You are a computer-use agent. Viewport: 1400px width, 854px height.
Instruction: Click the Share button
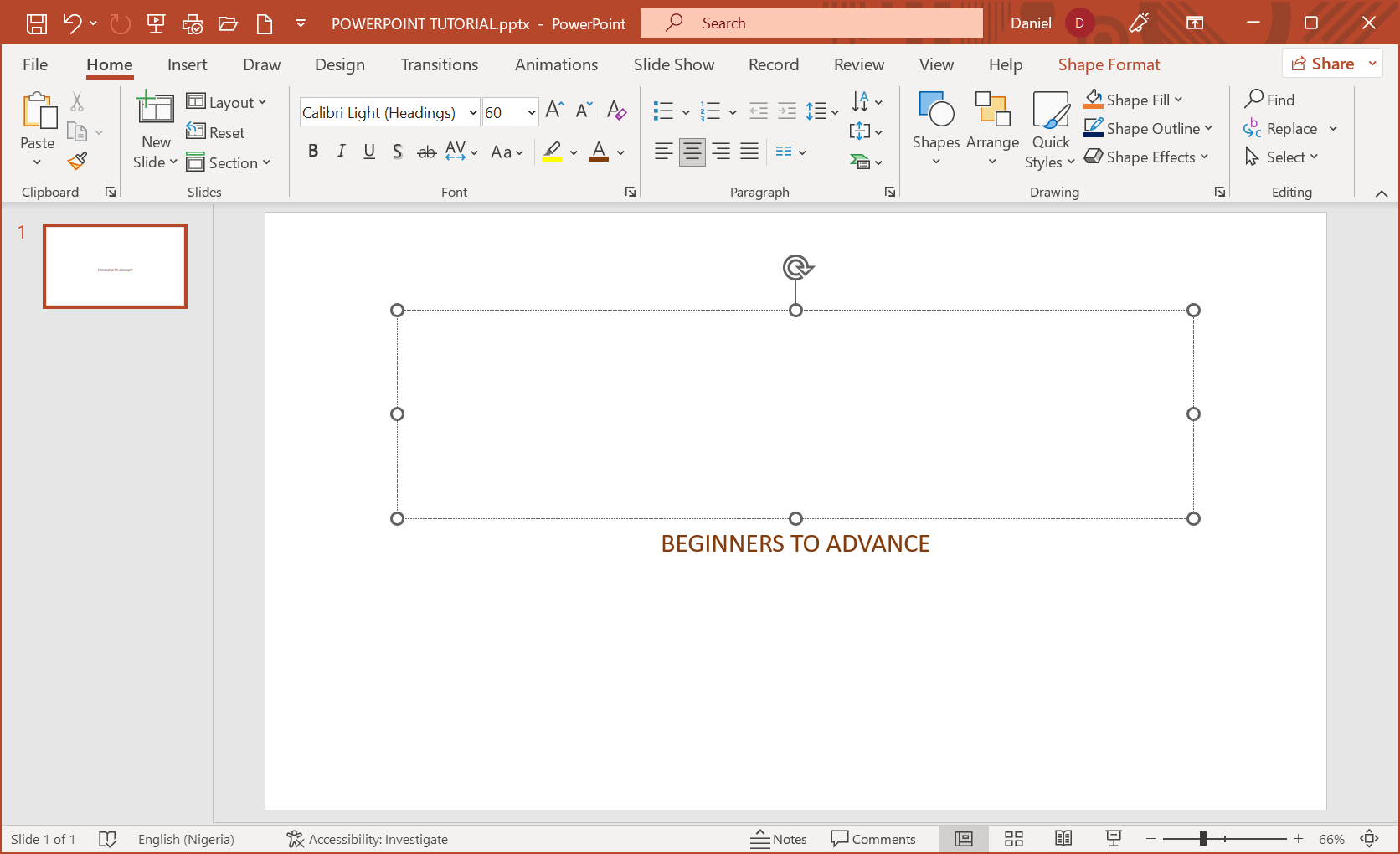[1323, 64]
